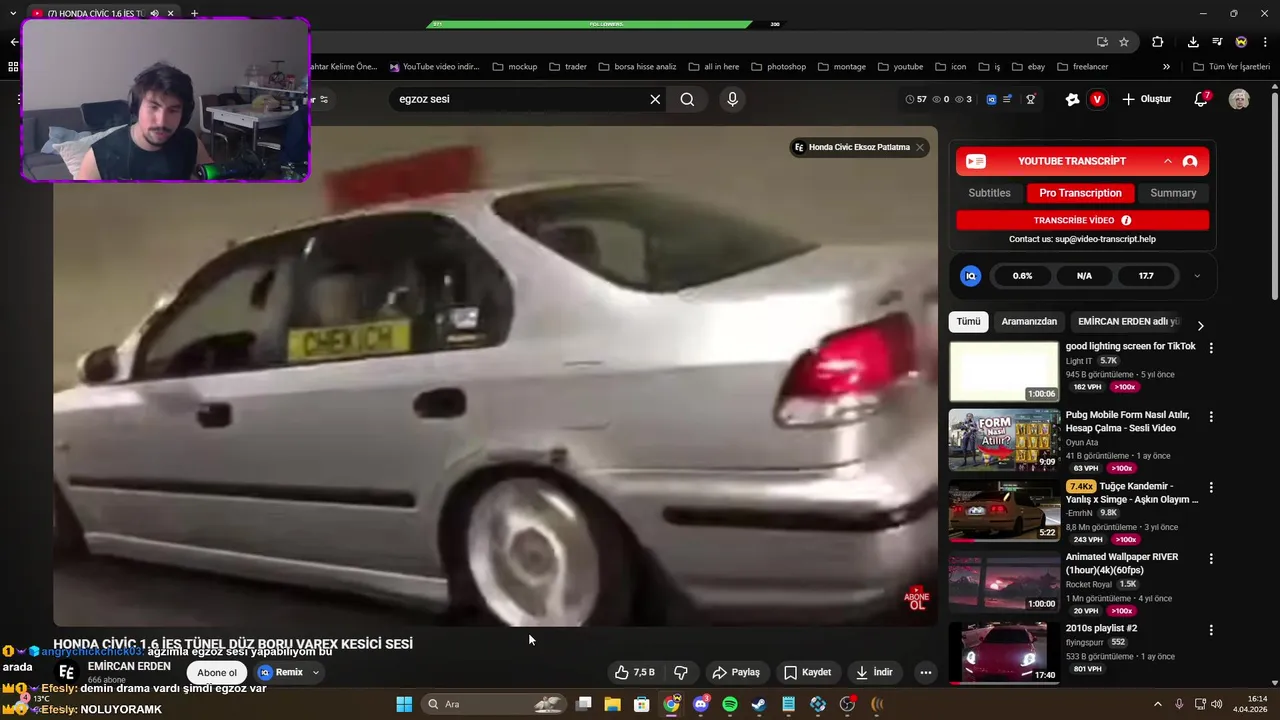Image resolution: width=1280 pixels, height=720 pixels.
Task: Open Chrome downloads
Action: pos(1193,42)
